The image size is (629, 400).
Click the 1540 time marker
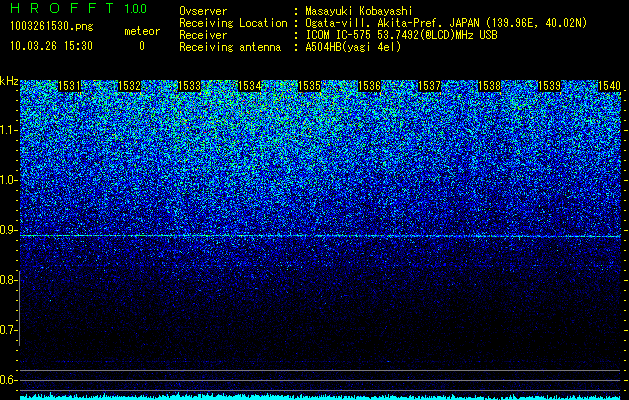(609, 86)
